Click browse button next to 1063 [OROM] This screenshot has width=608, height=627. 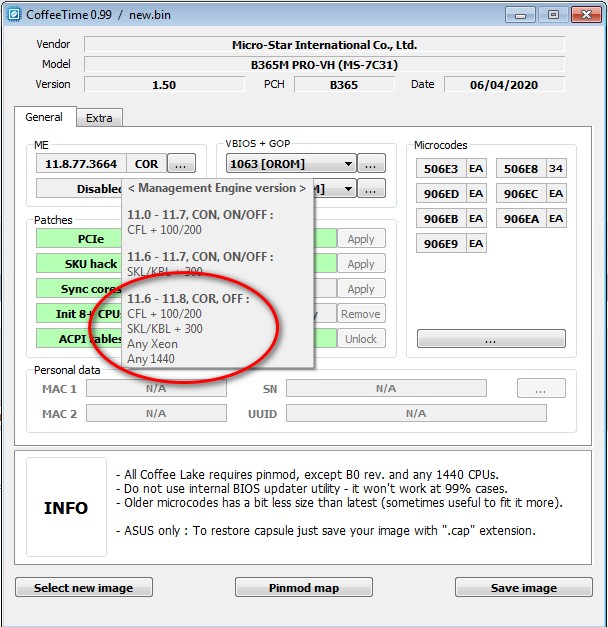(371, 164)
